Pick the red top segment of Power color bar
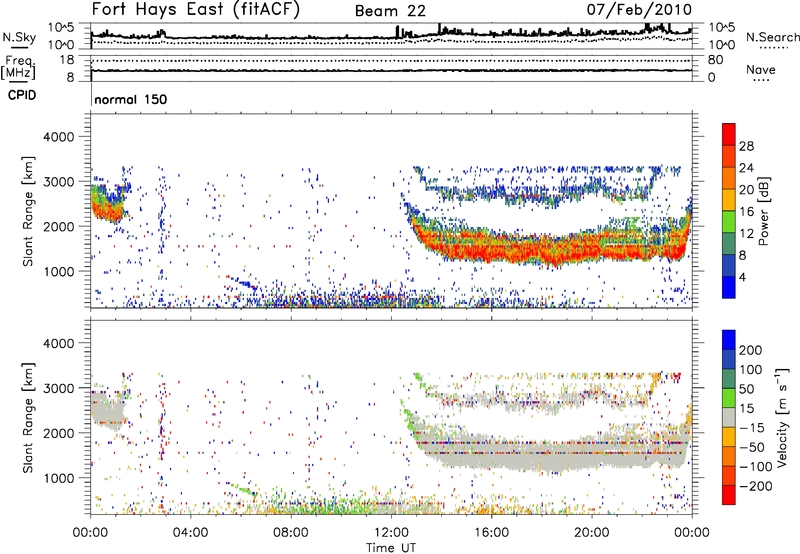The height and width of the screenshot is (554, 800). point(729,134)
